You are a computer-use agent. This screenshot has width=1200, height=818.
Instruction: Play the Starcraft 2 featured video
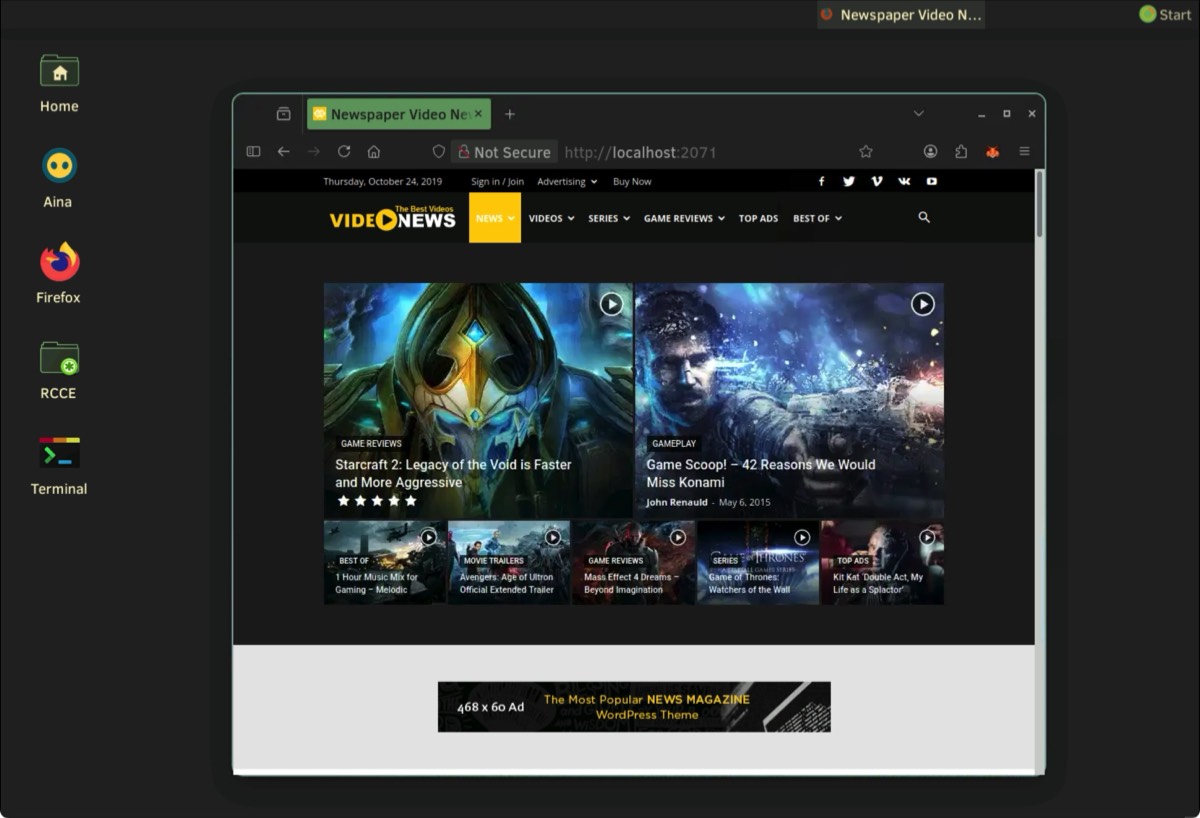coord(611,304)
